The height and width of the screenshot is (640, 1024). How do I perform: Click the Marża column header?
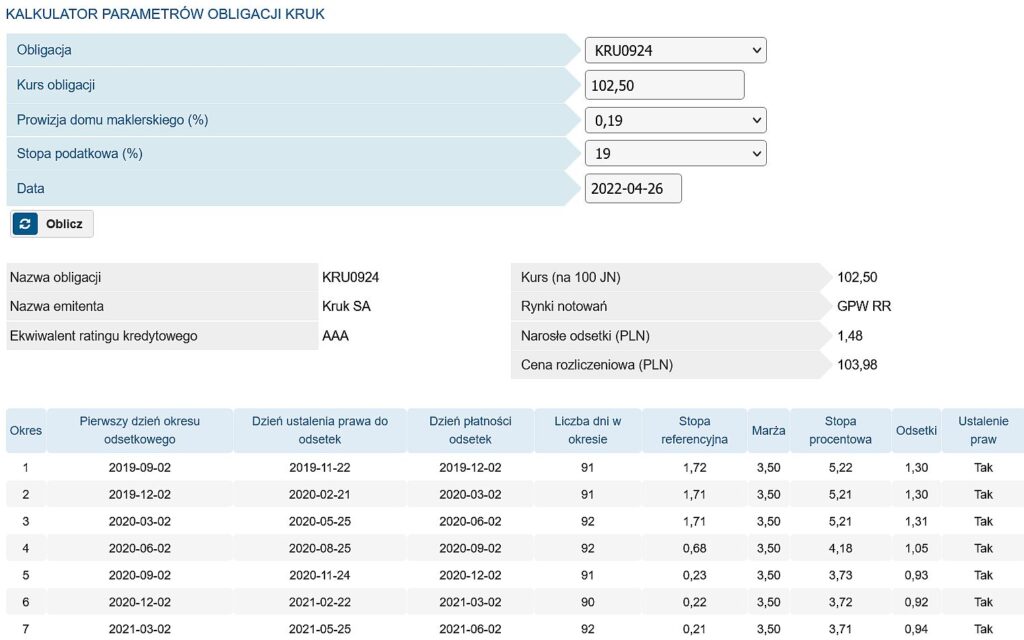click(x=768, y=431)
